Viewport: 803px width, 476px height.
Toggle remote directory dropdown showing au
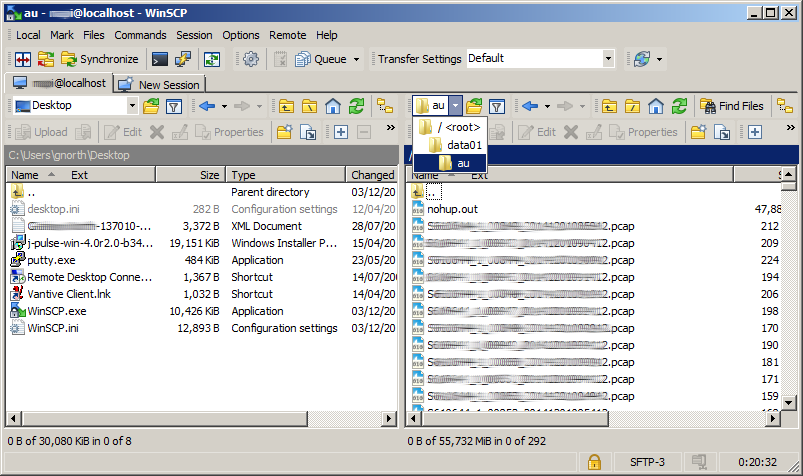pyautogui.click(x=455, y=106)
